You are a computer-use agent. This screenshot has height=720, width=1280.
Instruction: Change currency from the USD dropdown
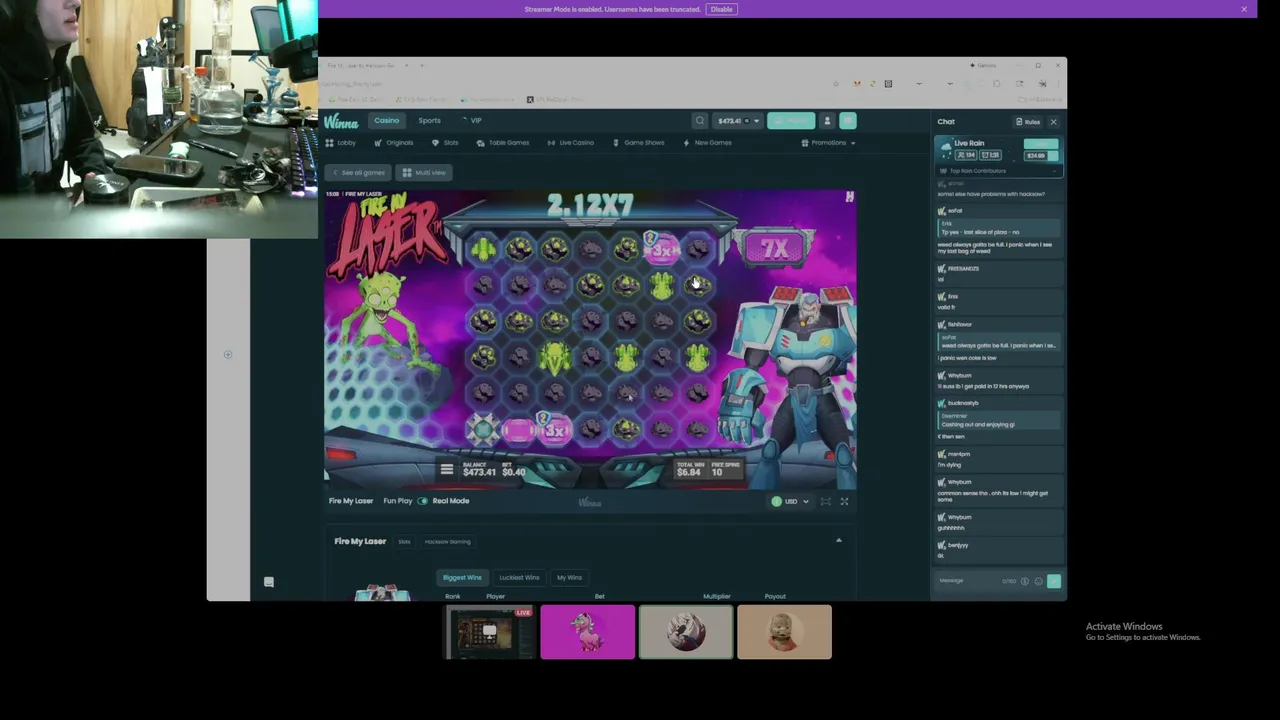click(x=790, y=501)
